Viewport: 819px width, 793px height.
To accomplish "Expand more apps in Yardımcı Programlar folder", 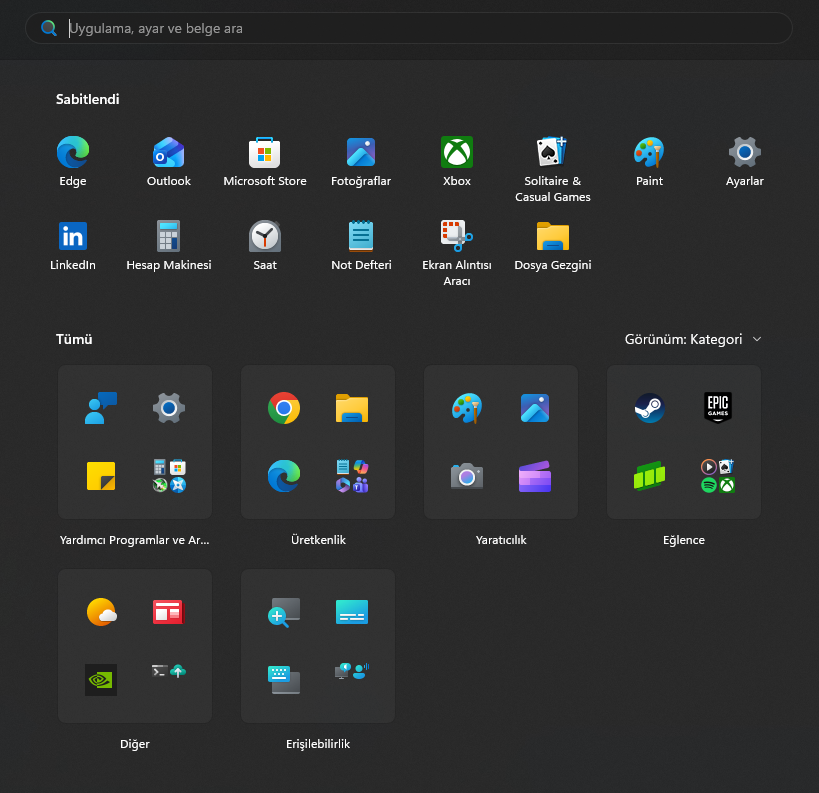I will point(169,476).
